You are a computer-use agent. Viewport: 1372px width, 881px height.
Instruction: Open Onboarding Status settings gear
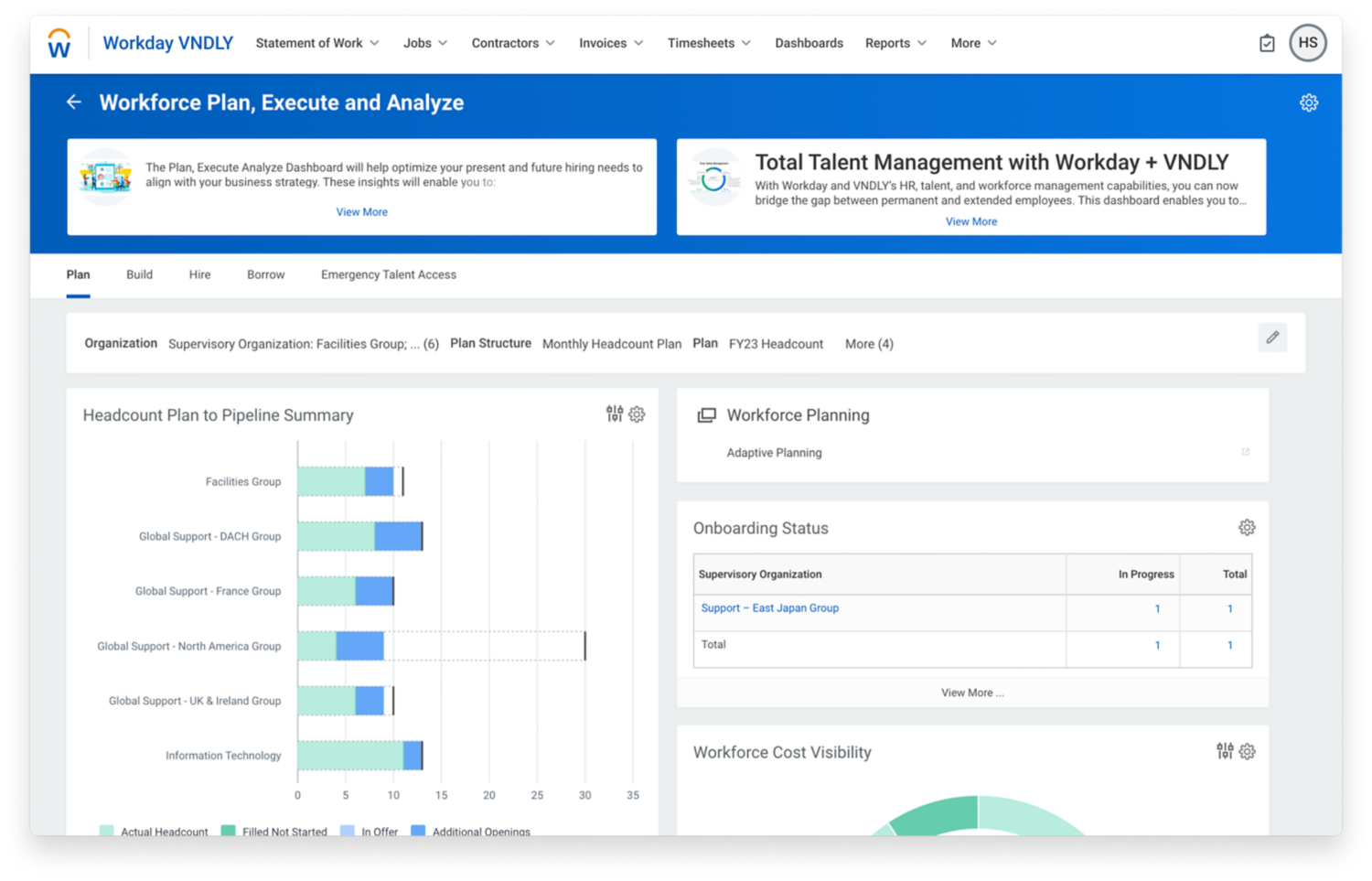coord(1247,528)
